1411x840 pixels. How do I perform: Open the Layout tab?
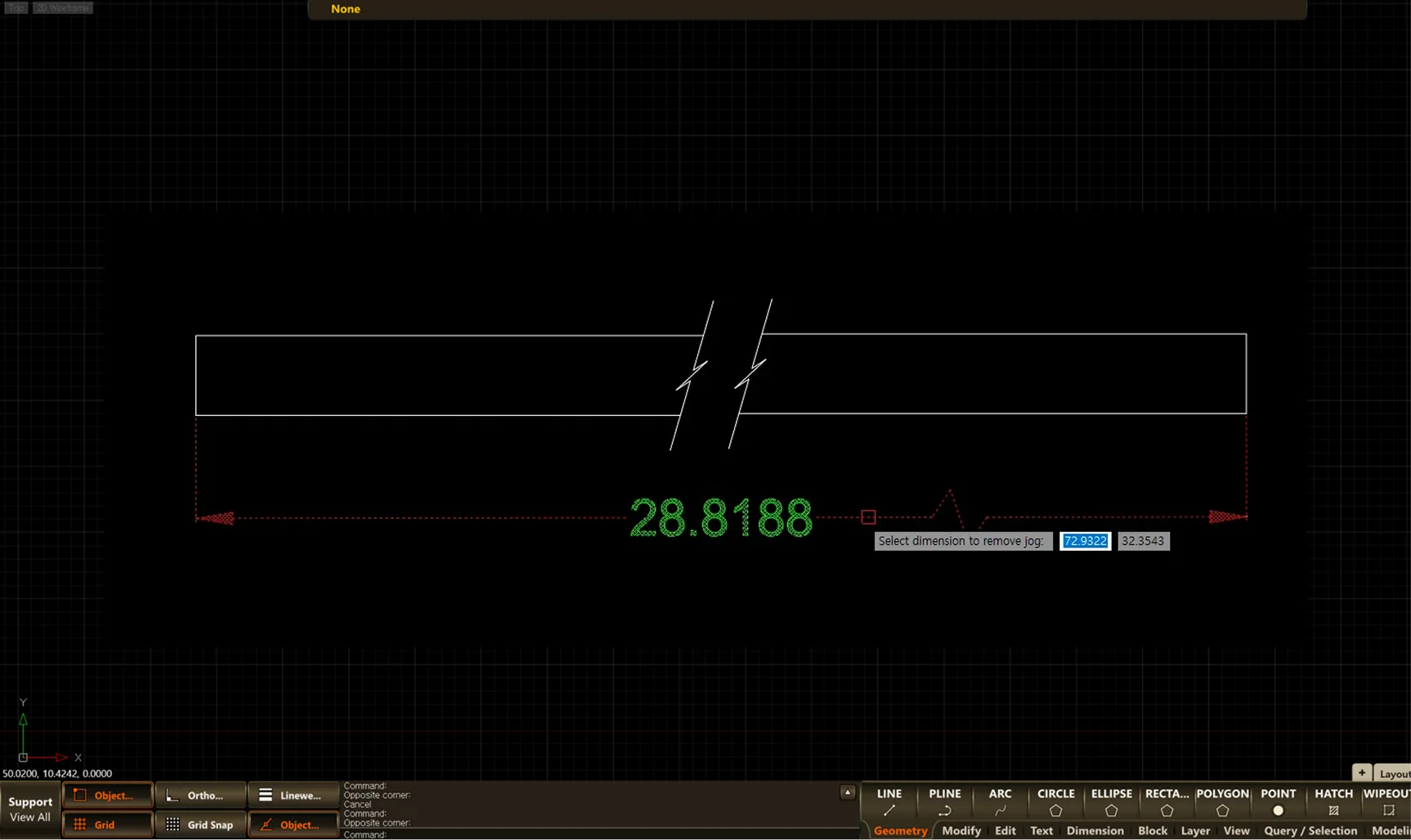[x=1393, y=773]
